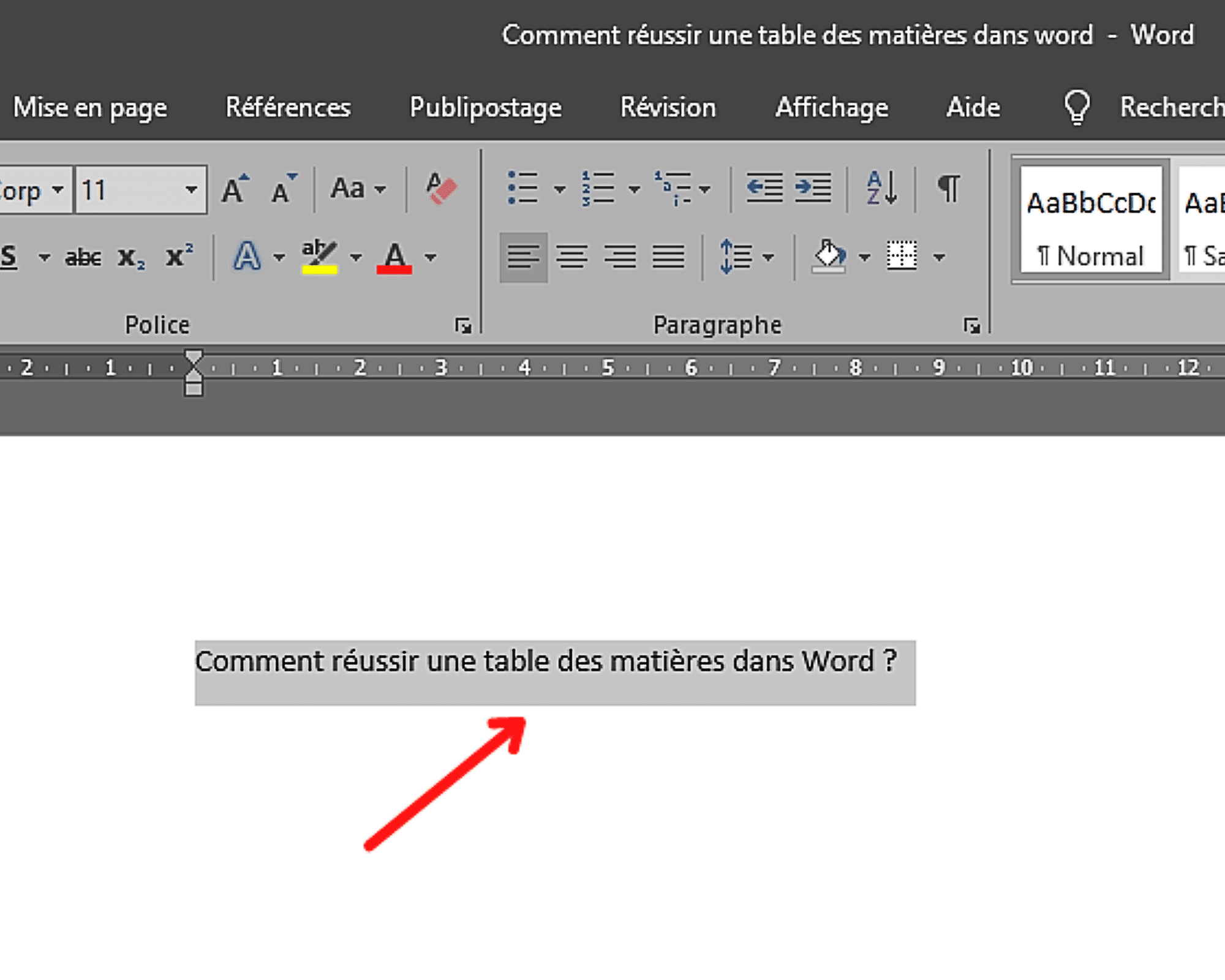Toggle justified paragraph alignment
1225x980 pixels.
click(668, 256)
